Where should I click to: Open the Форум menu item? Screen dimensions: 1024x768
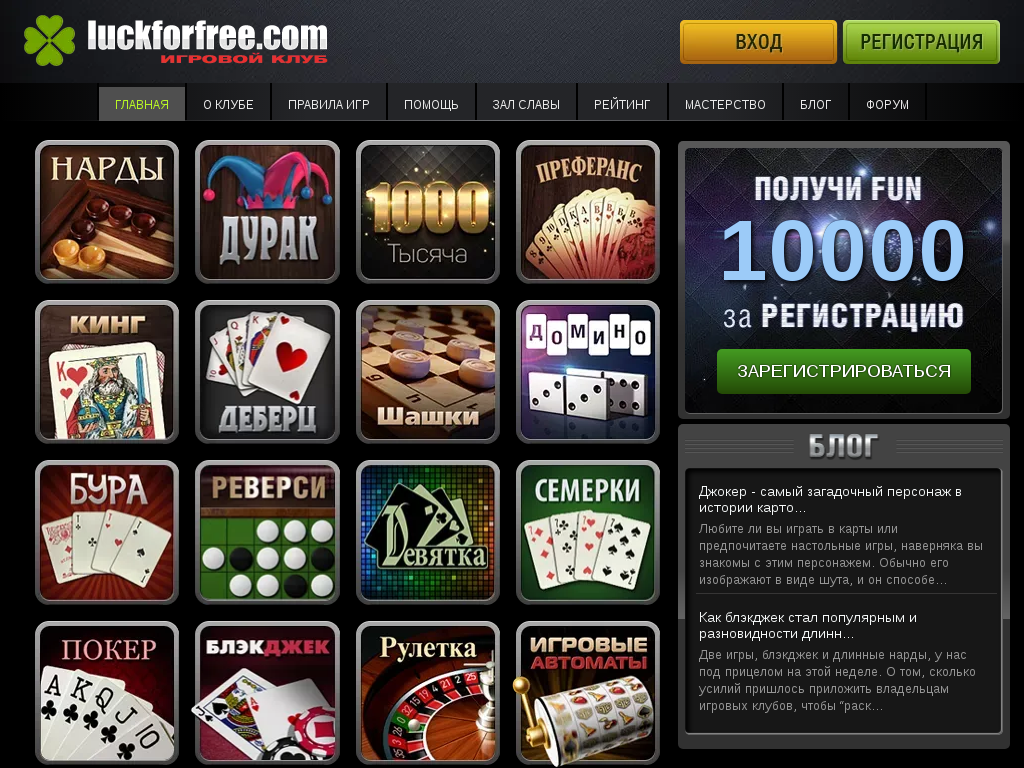pos(887,103)
